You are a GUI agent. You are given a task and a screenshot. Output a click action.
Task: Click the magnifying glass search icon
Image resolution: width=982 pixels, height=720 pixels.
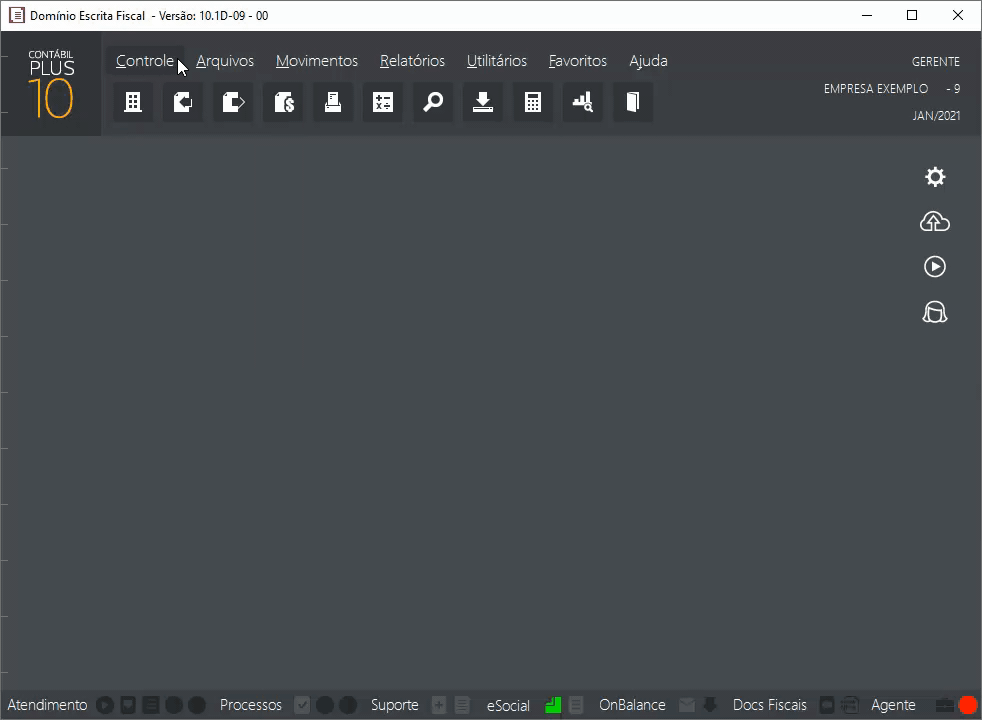[433, 102]
